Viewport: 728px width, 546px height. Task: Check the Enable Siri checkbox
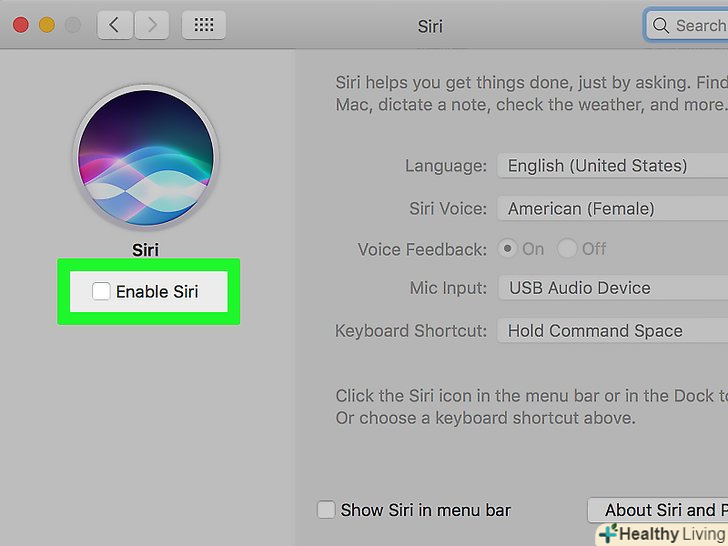(101, 291)
